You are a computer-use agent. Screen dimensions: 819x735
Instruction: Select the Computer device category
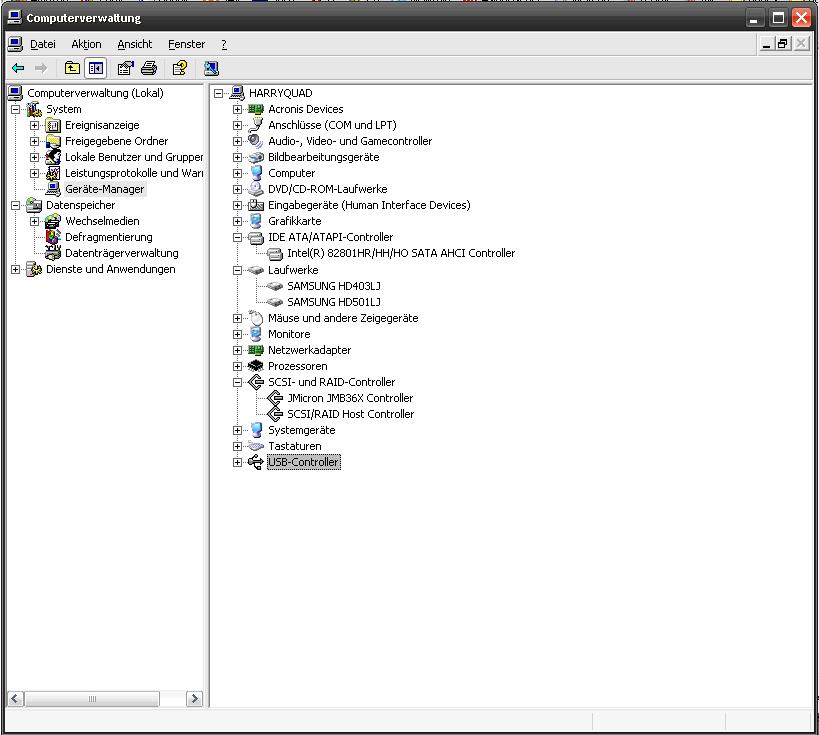[291, 173]
